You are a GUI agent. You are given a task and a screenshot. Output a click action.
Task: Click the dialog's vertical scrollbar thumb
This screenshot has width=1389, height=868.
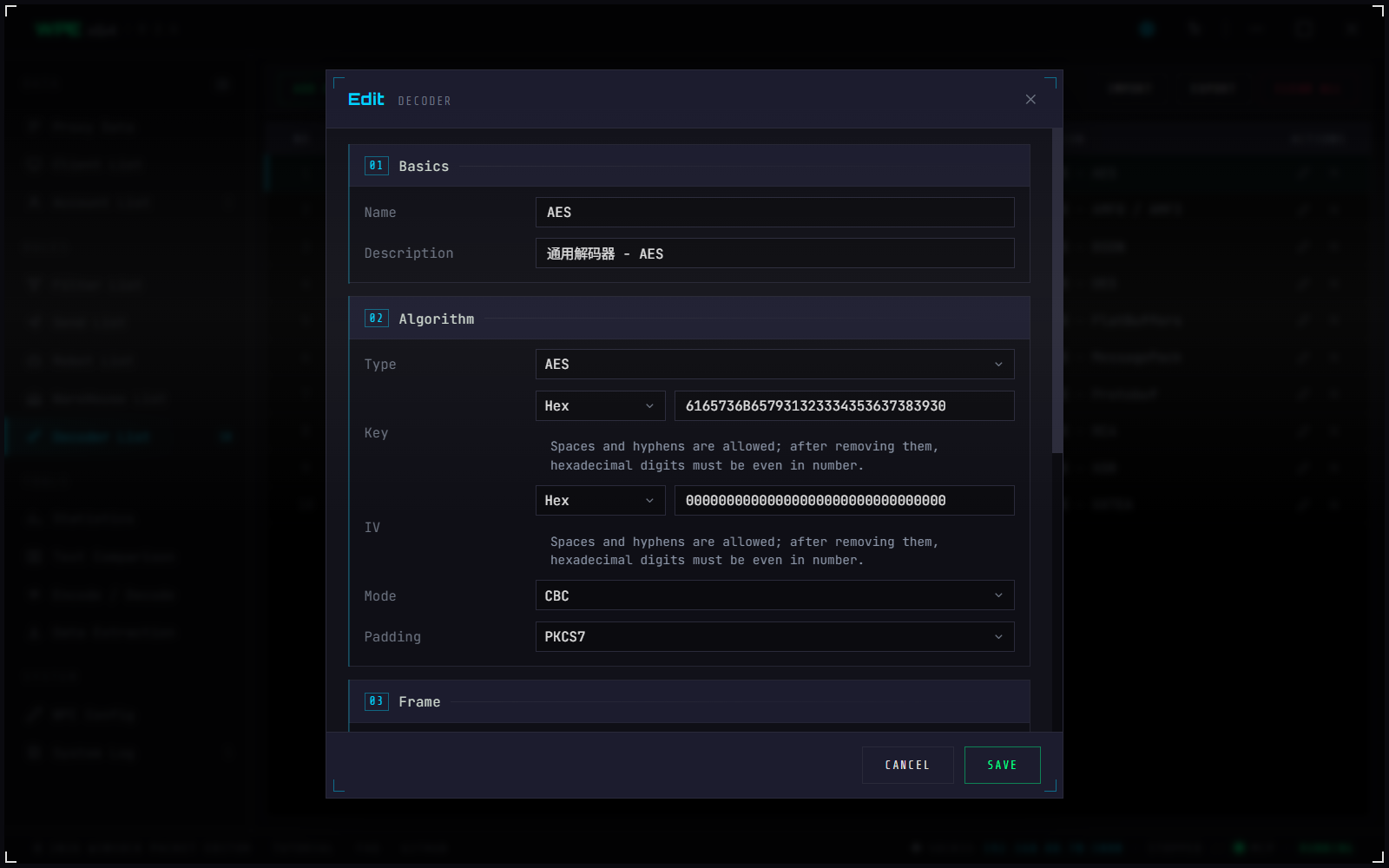click(x=1057, y=291)
